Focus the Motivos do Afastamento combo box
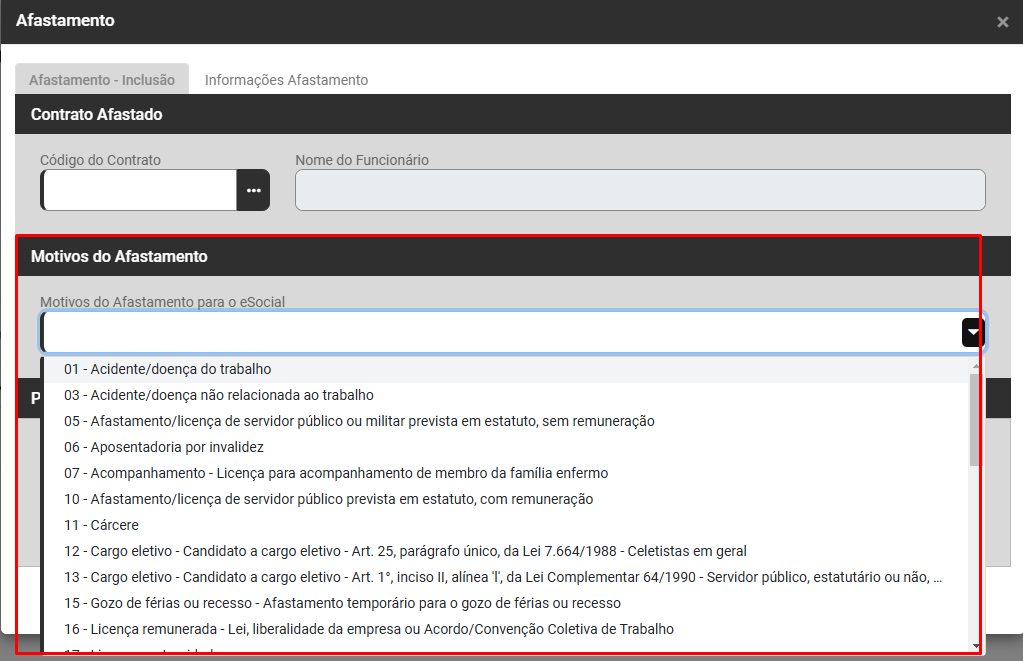This screenshot has width=1023, height=661. coord(500,333)
